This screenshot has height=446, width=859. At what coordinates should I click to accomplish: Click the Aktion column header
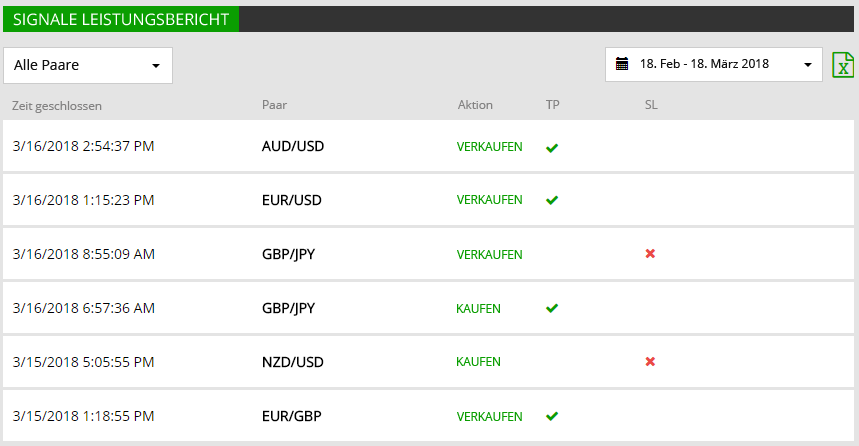pyautogui.click(x=475, y=105)
